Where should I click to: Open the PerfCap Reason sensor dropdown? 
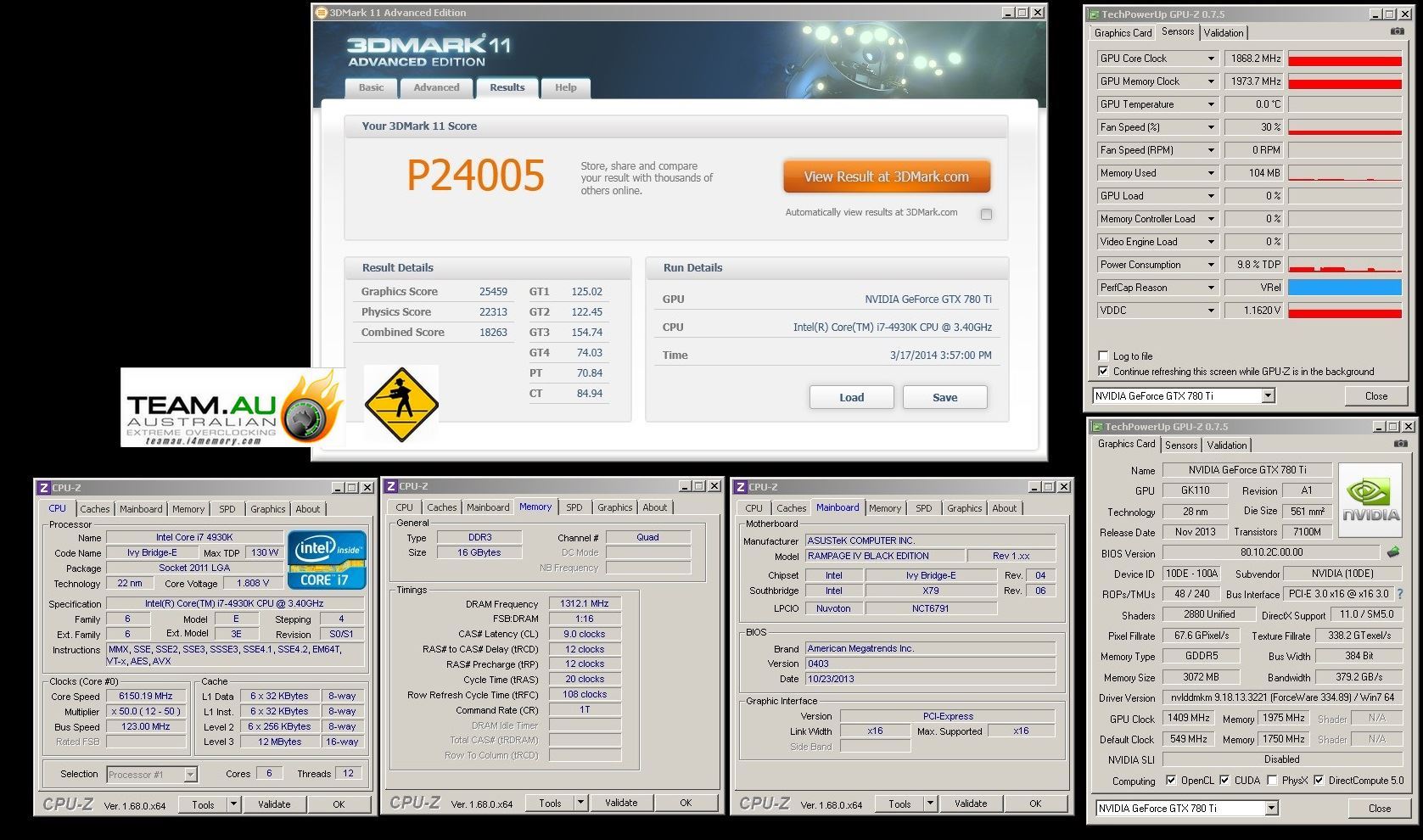point(1211,288)
